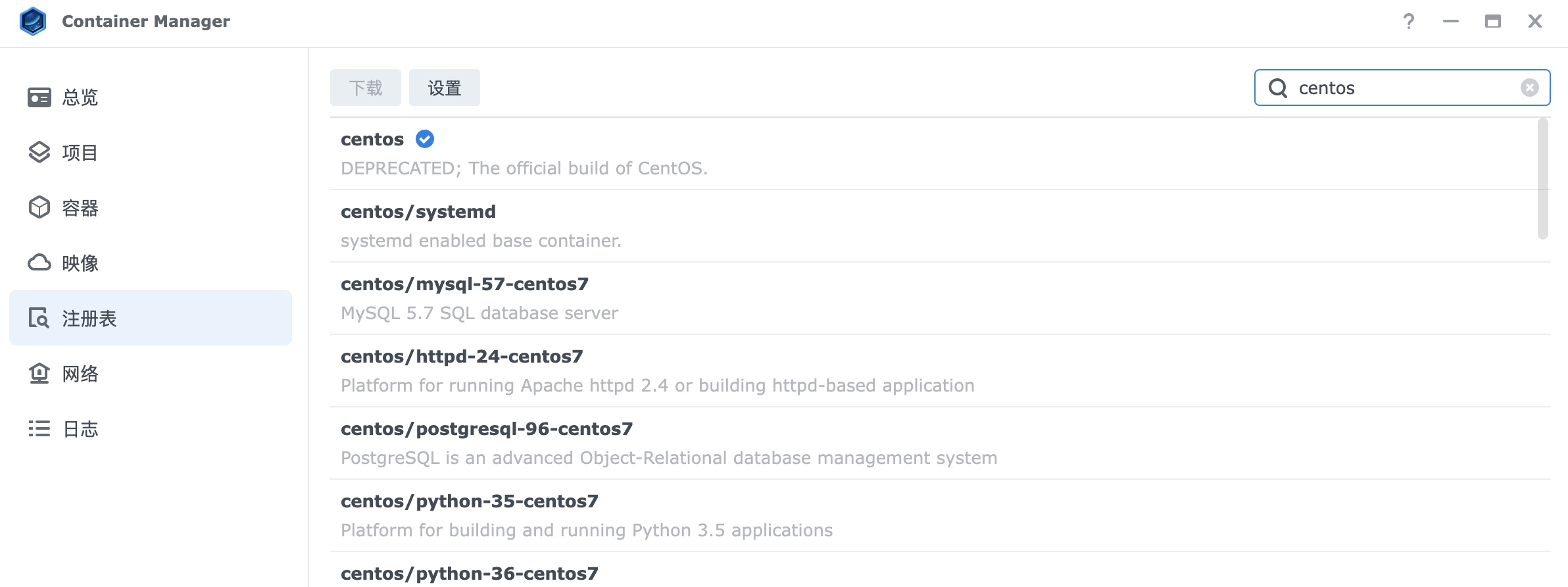Open the help question mark icon
The image size is (1568, 587).
pos(1408,21)
